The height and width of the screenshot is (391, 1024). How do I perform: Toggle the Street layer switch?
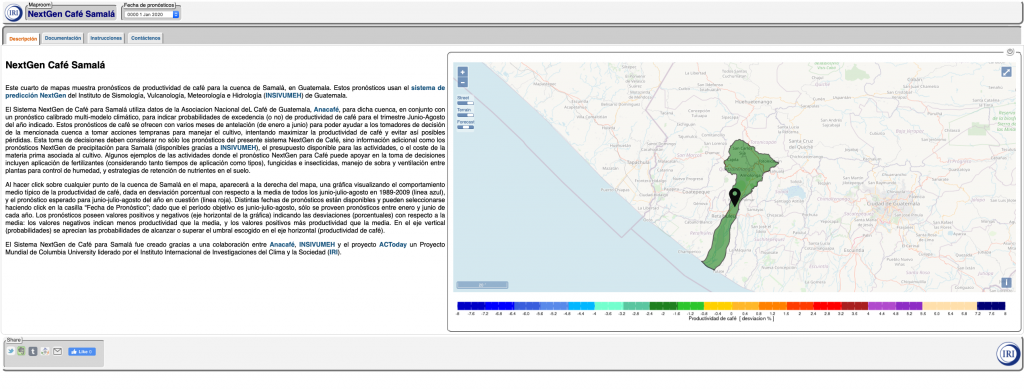pos(466,102)
